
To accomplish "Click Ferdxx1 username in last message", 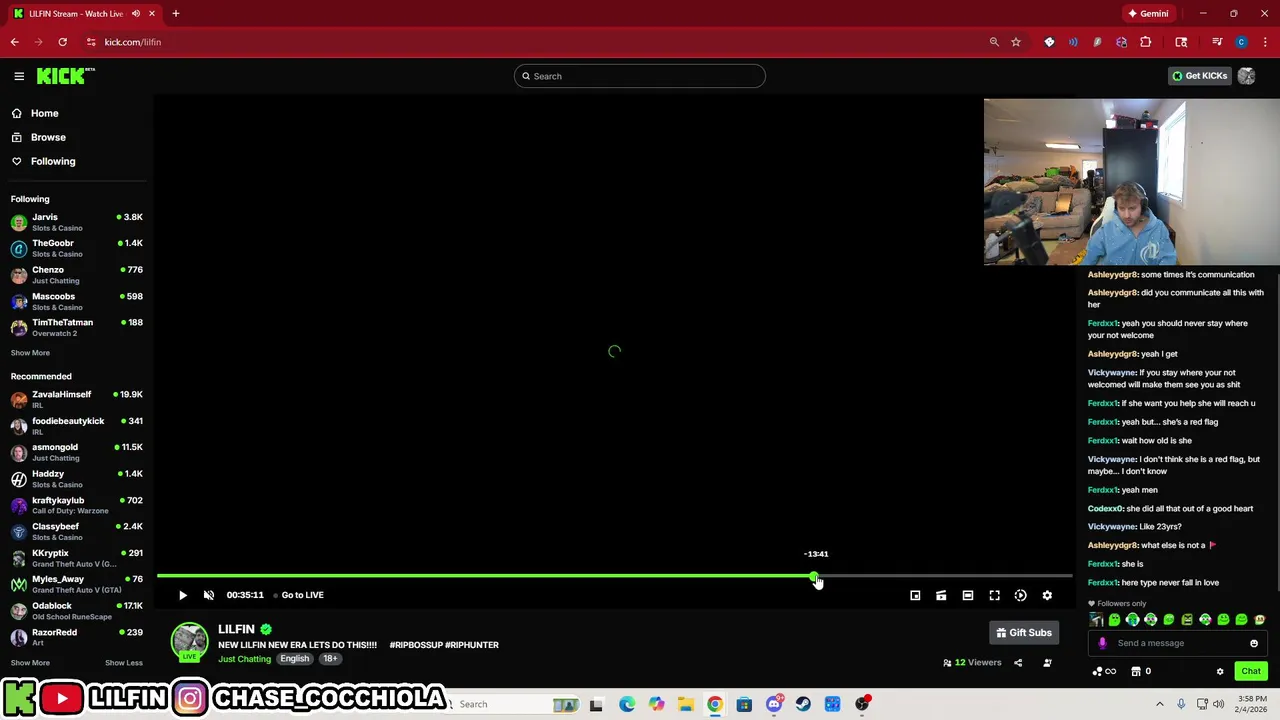I will coord(1102,582).
